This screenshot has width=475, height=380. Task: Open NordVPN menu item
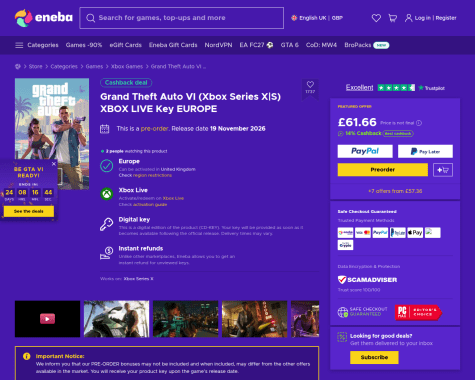[x=218, y=45]
